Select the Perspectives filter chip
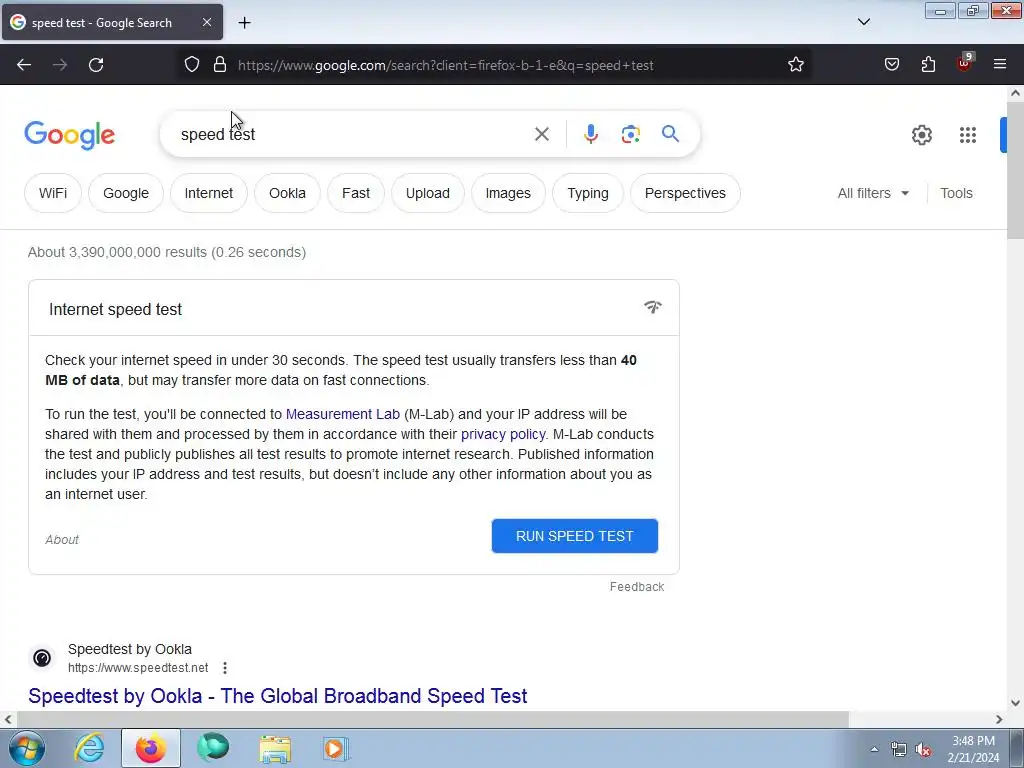Image resolution: width=1024 pixels, height=768 pixels. coord(685,193)
